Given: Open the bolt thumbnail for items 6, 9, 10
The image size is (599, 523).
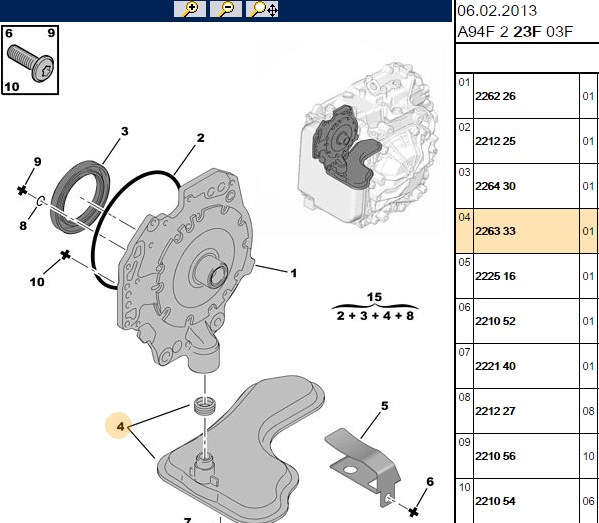Looking at the screenshot, I should [30, 60].
